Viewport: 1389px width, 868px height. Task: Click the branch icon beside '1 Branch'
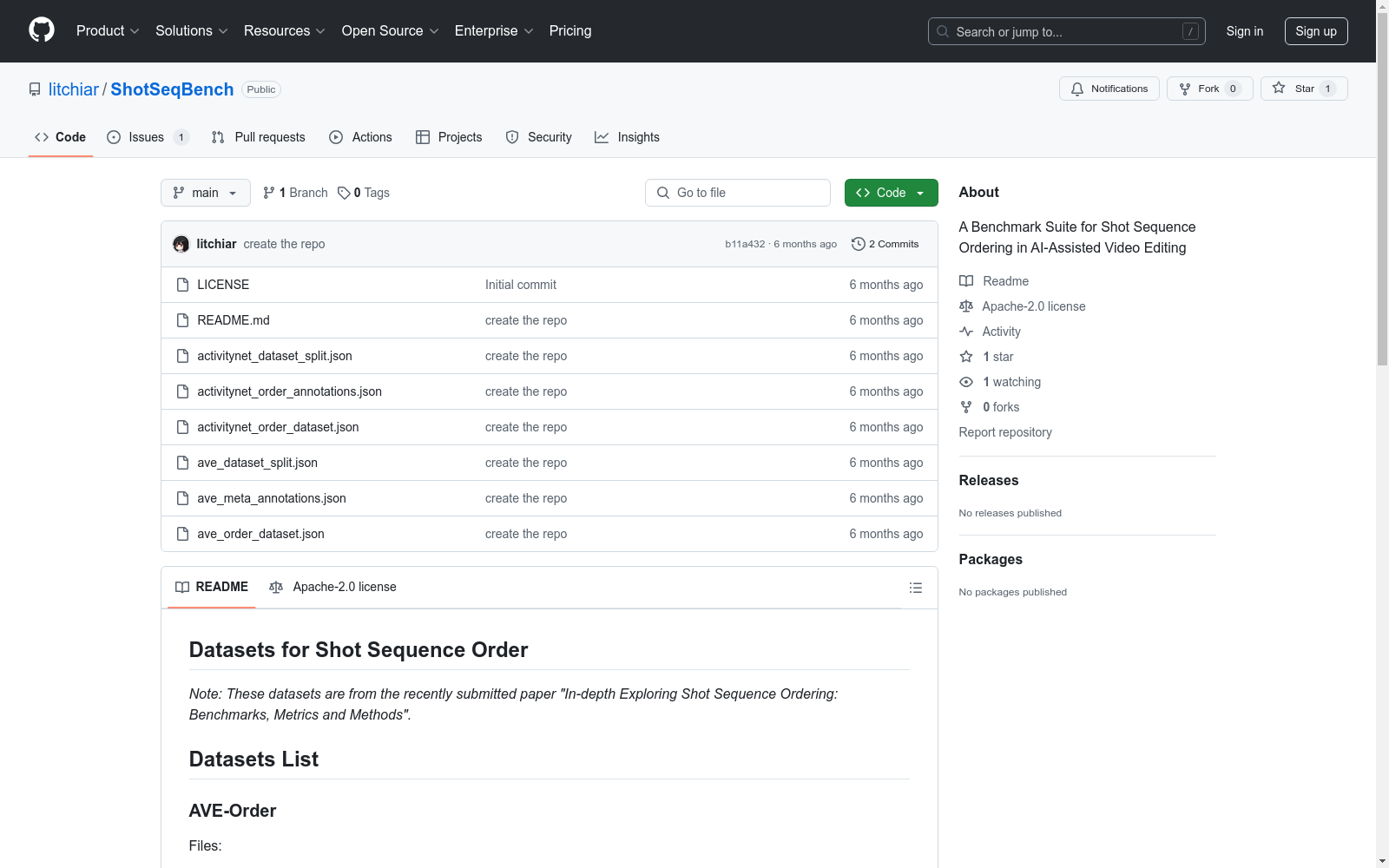point(269,193)
